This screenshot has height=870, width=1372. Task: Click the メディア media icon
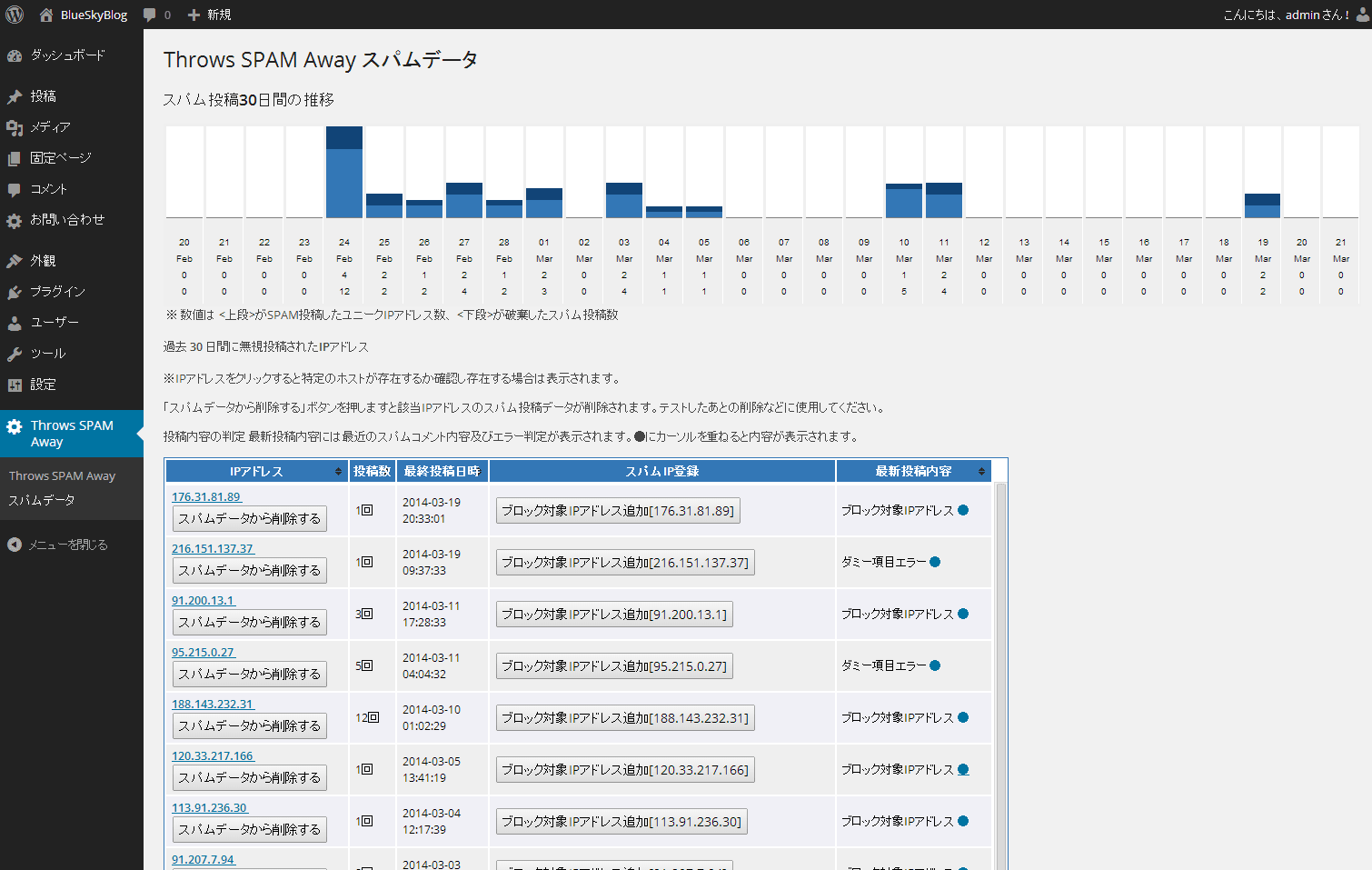[15, 127]
